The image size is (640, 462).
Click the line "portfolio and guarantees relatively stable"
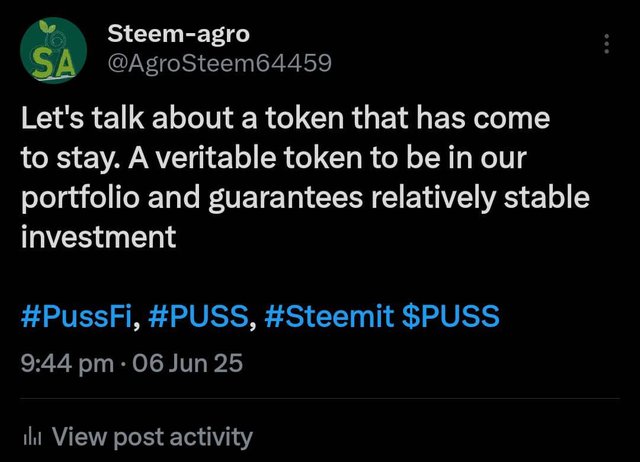[x=305, y=198]
